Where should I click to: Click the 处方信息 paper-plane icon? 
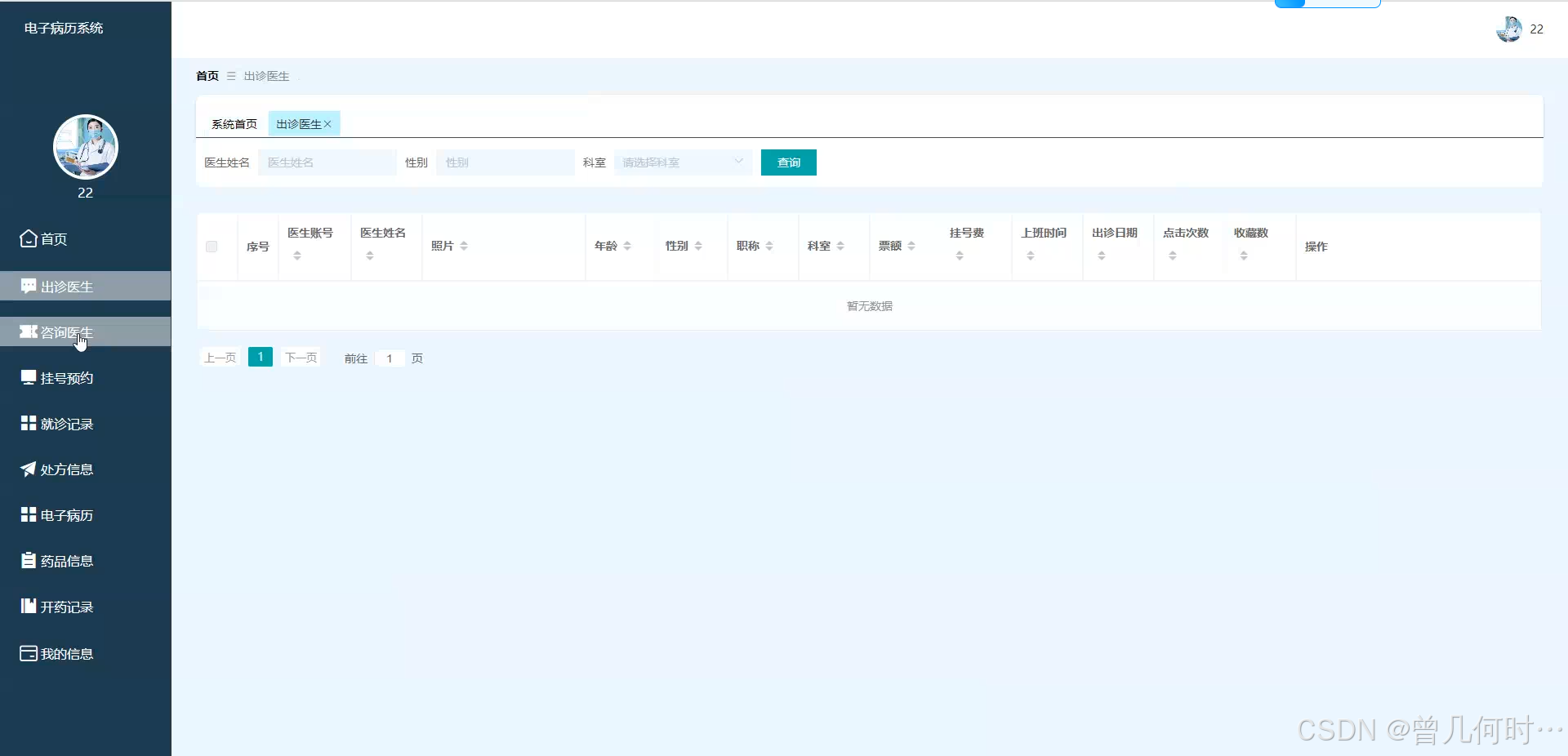pos(28,469)
